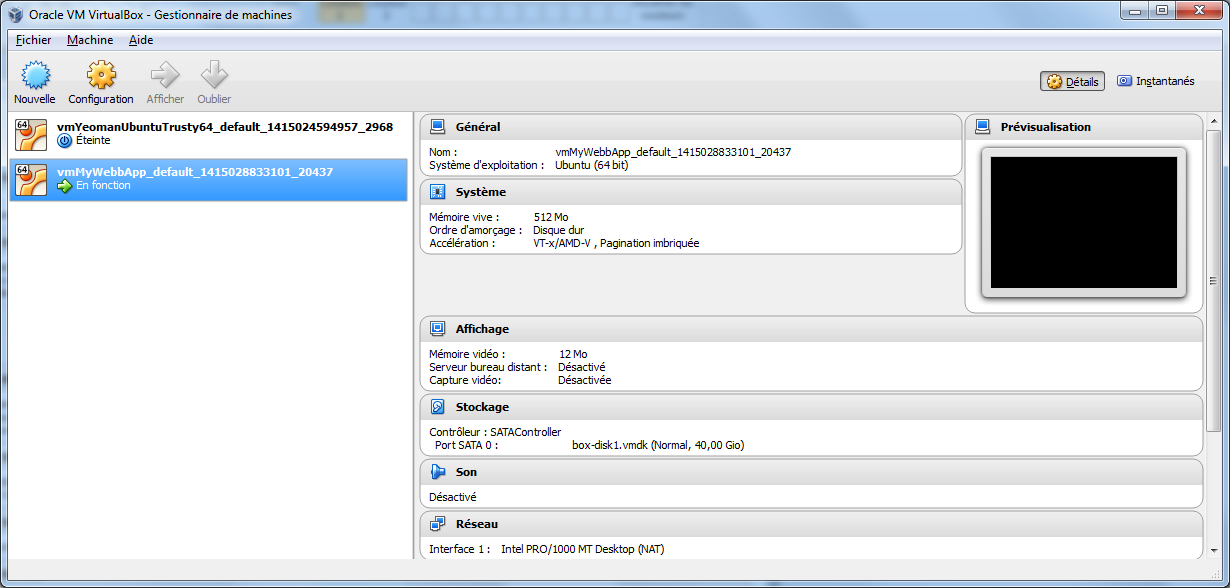
Task: Click 'Intel PRO/1000 MT Desktop (NAT)' text
Action: (583, 549)
